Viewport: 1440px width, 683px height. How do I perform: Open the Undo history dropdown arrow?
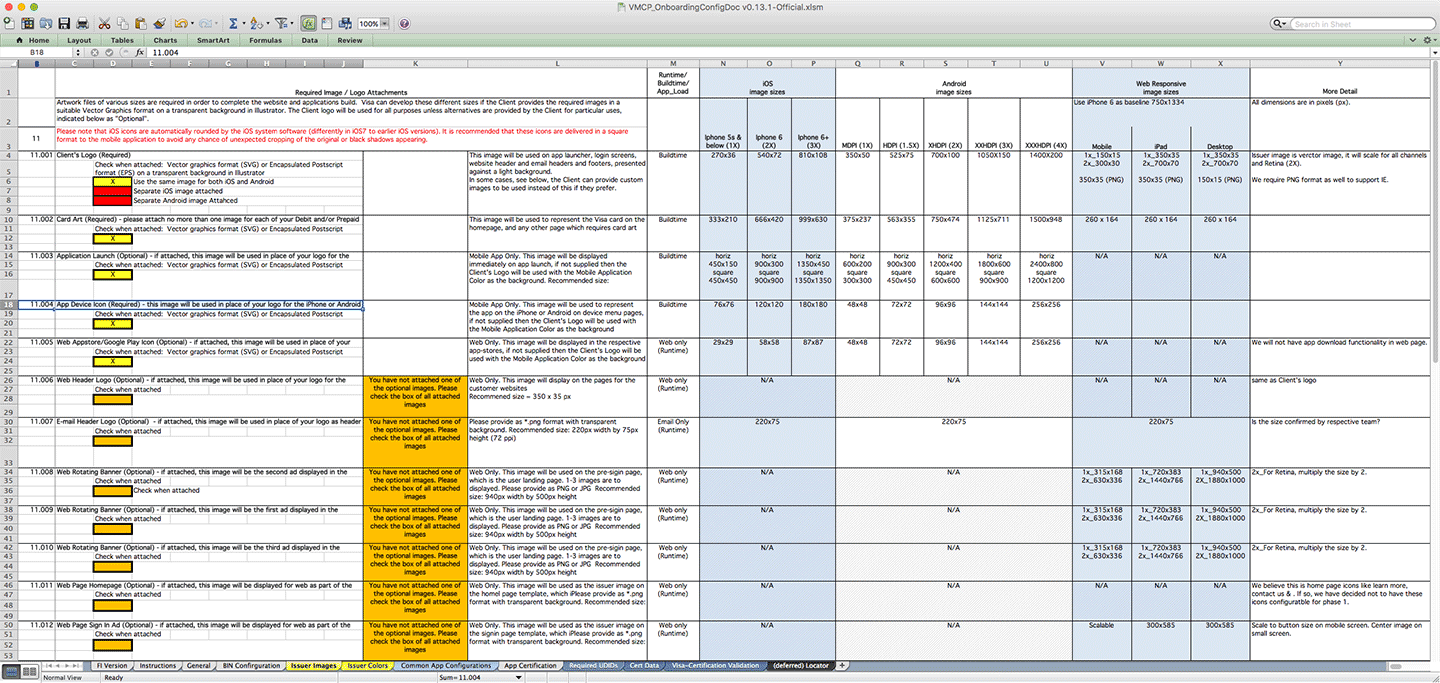(191, 22)
